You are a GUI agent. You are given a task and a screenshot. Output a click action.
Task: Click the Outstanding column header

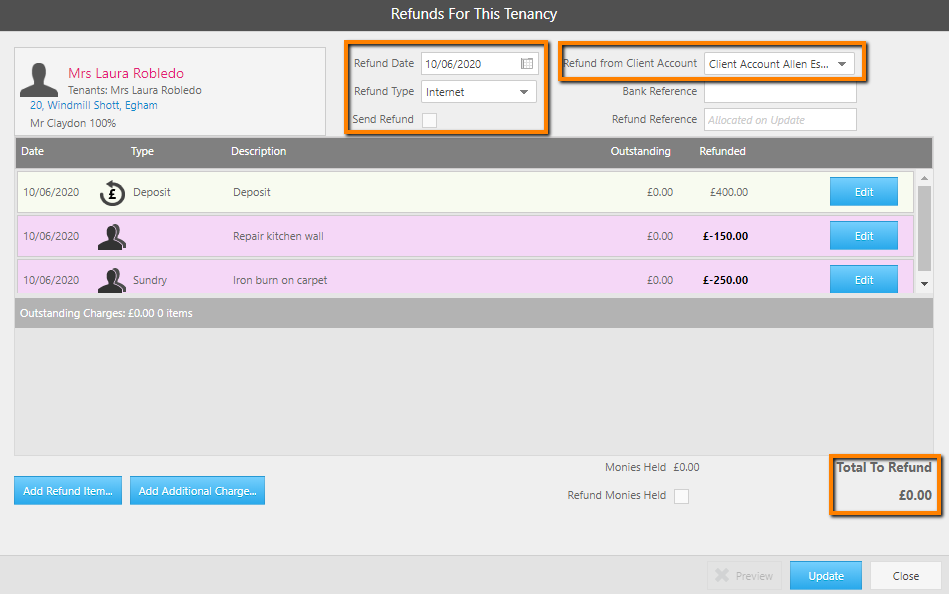point(640,151)
